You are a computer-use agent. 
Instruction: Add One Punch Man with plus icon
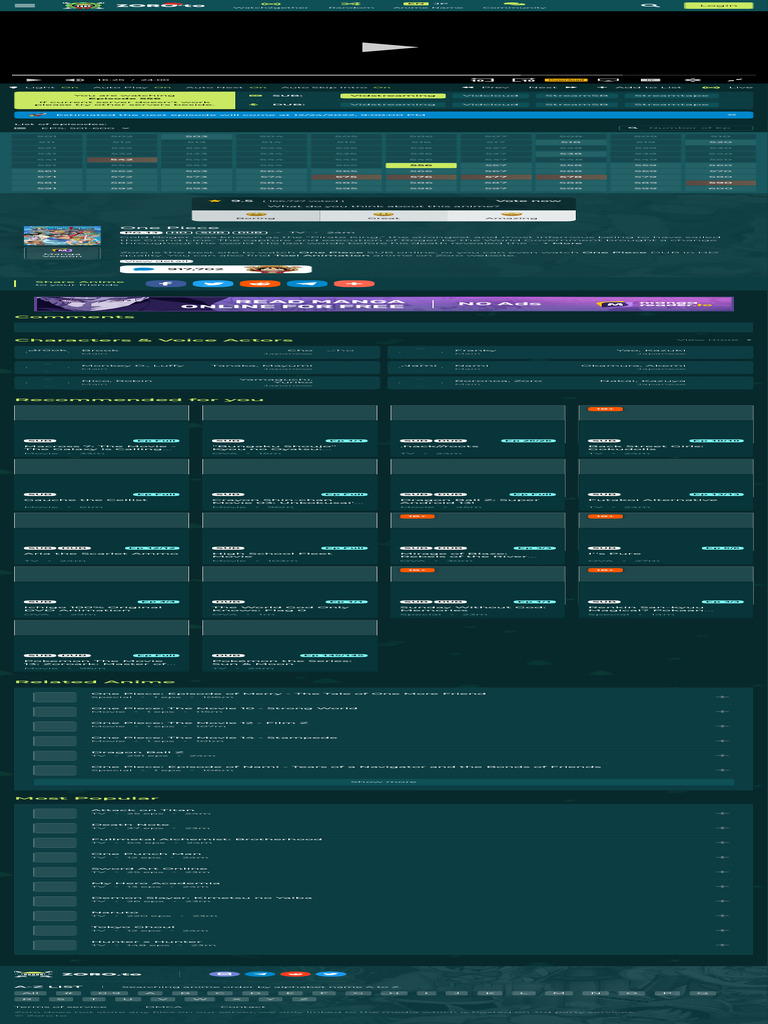tap(722, 857)
